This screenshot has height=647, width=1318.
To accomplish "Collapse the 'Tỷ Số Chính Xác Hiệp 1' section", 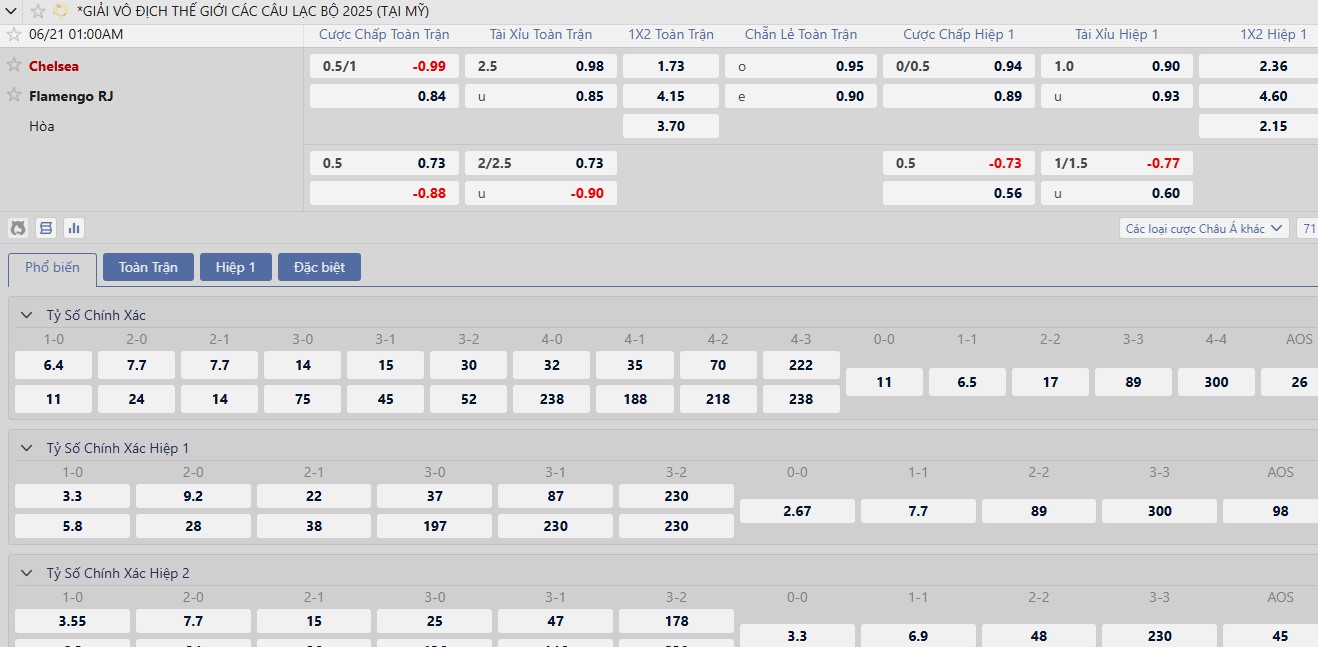I will [27, 448].
